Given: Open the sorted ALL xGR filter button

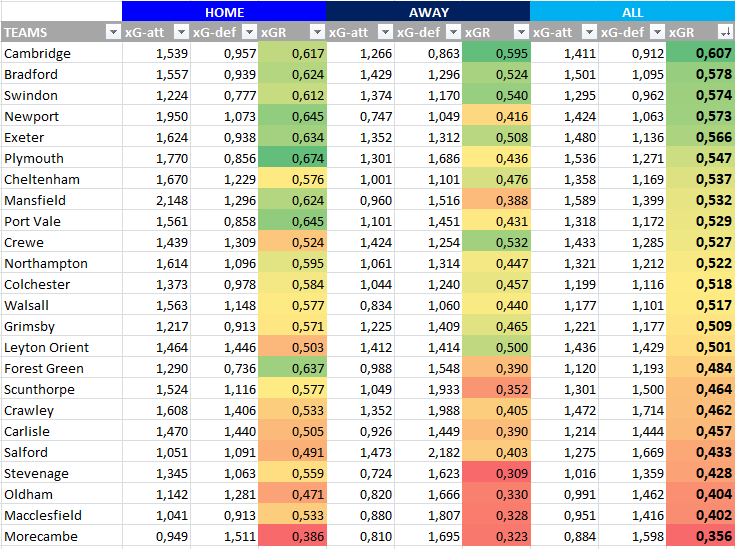Looking at the screenshot, I should (725, 32).
